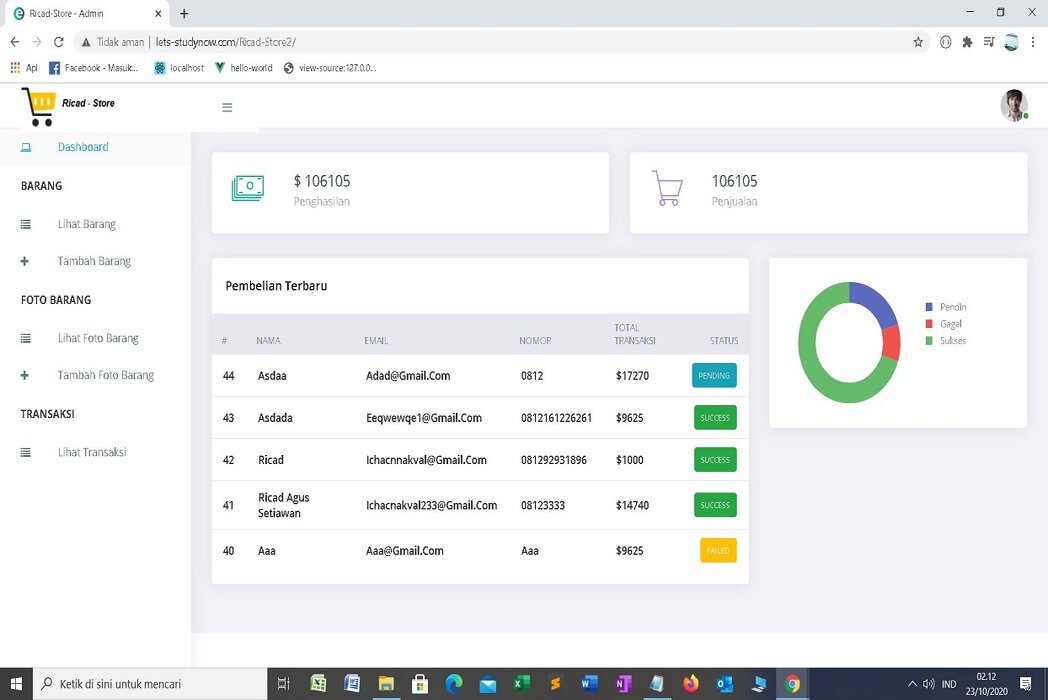
Task: Click PENDING status badge for Asdaa
Action: point(714,376)
